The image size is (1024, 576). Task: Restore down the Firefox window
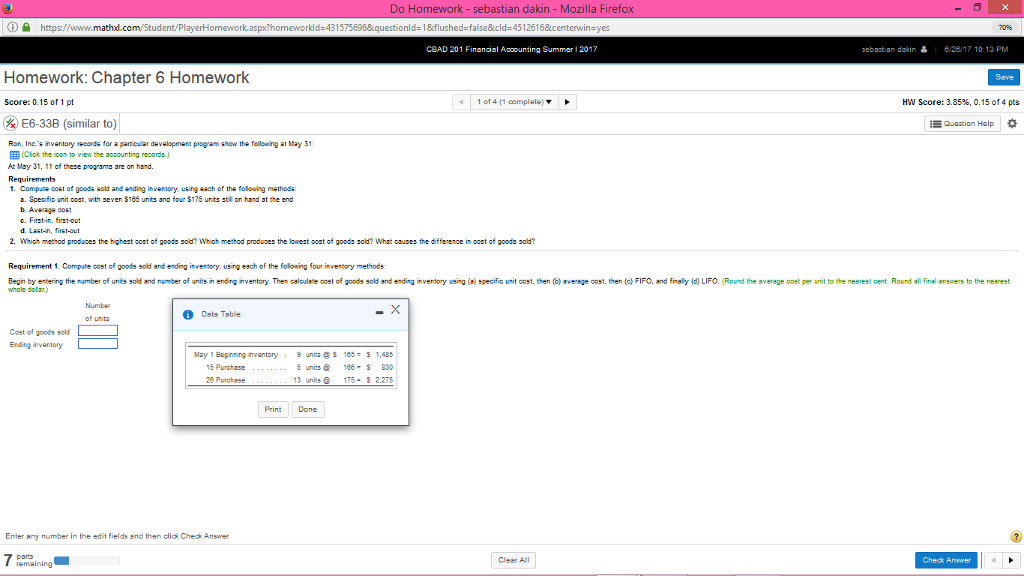977,8
